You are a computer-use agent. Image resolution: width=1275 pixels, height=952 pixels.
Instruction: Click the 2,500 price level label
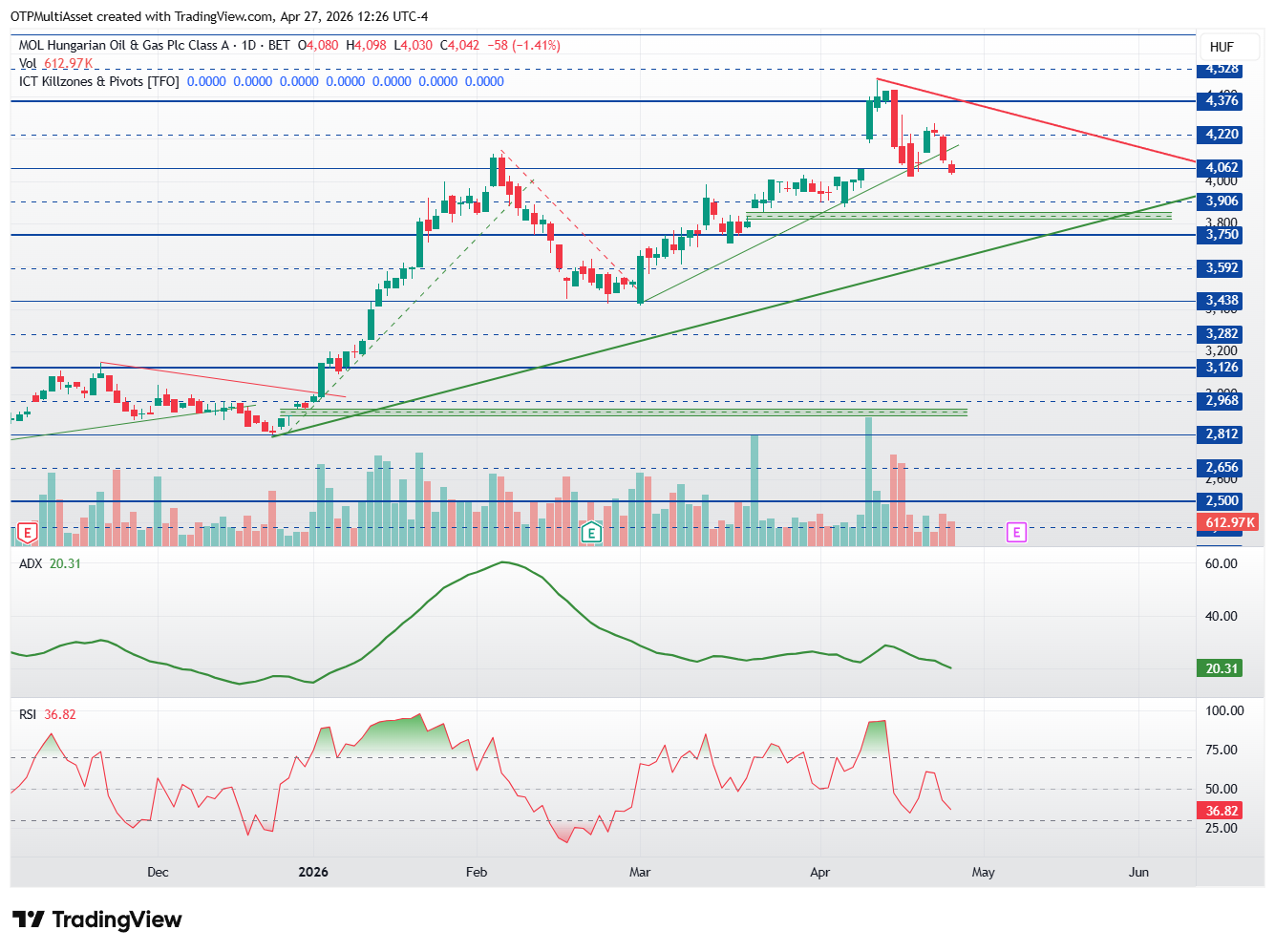point(1220,500)
